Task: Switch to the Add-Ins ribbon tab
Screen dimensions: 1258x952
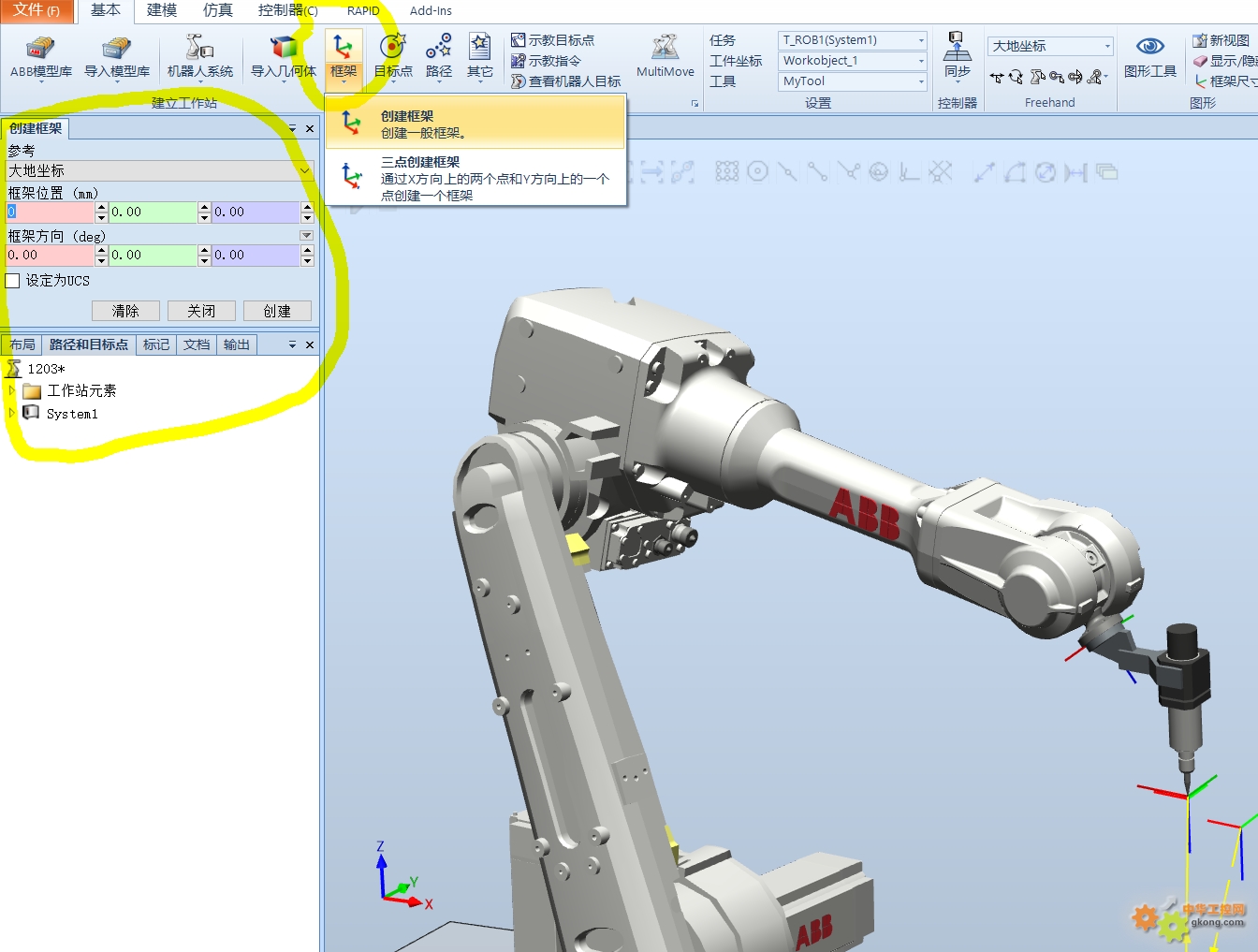Action: [x=431, y=10]
